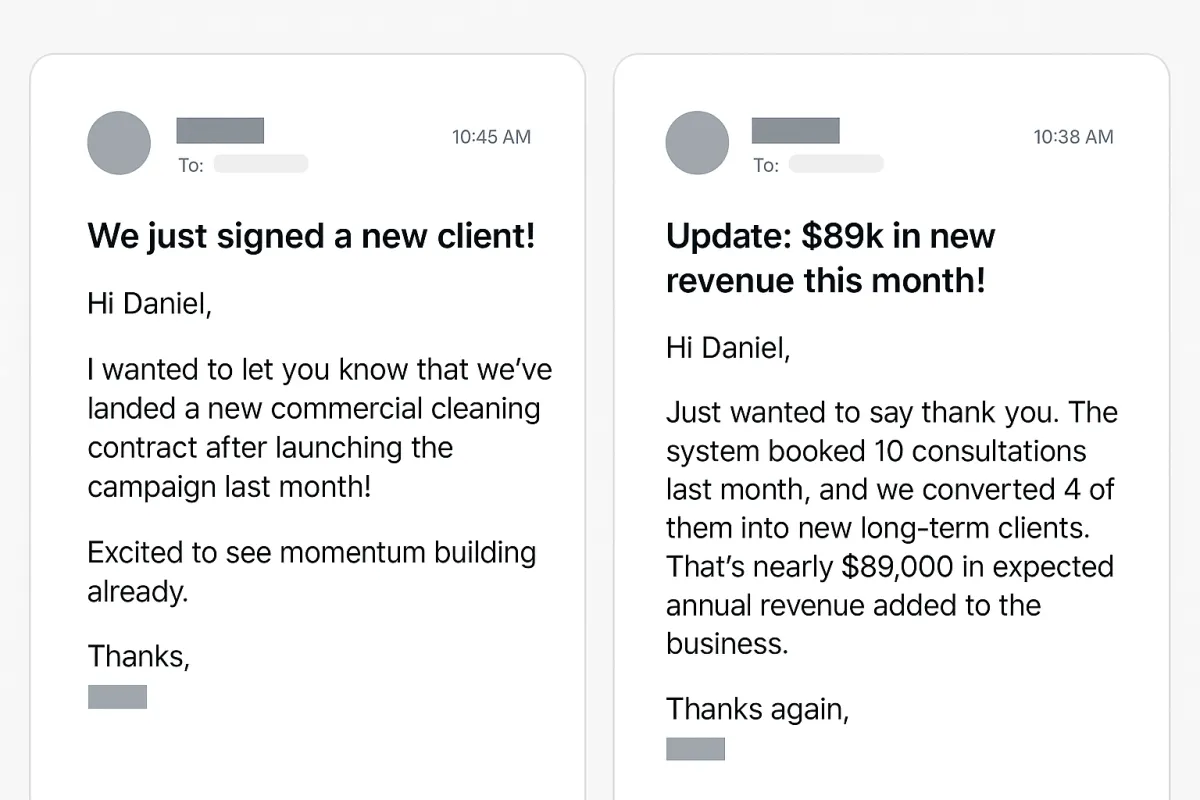The height and width of the screenshot is (800, 1200).
Task: Click the 10:45 AM timestamp
Action: (491, 137)
